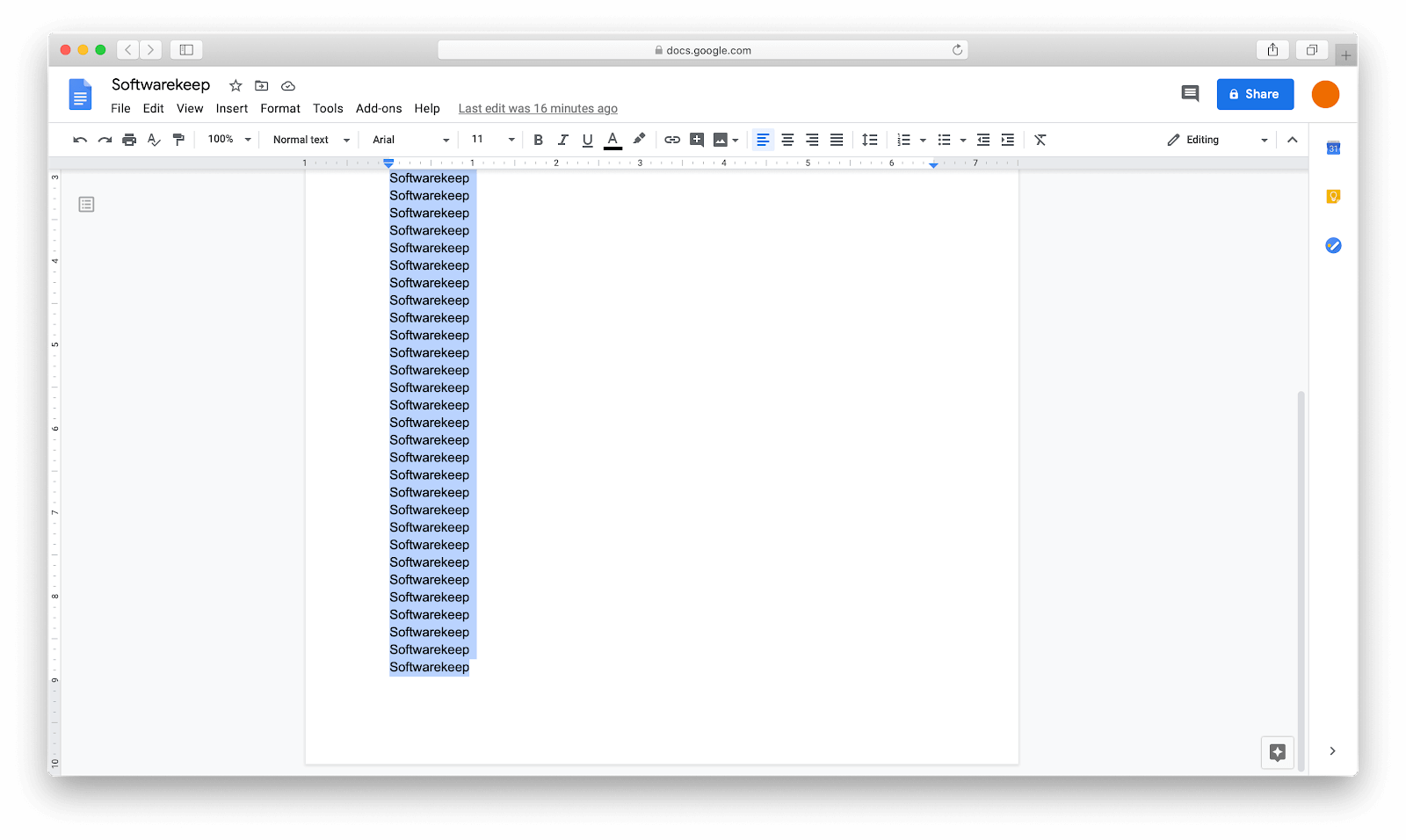Set left text alignment
The width and height of the screenshot is (1406, 840).
[x=763, y=140]
